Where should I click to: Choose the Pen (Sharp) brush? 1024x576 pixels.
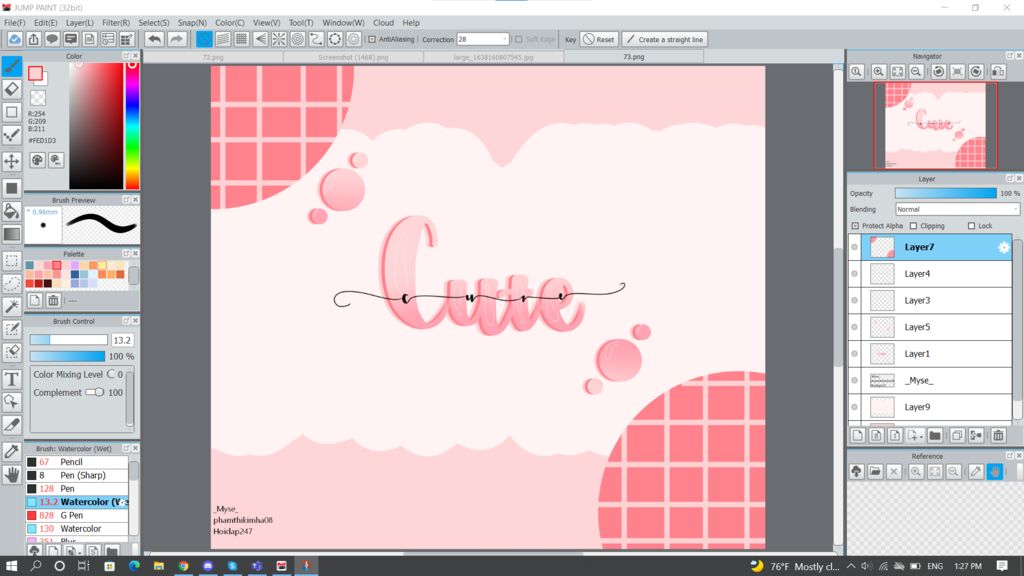click(77, 475)
